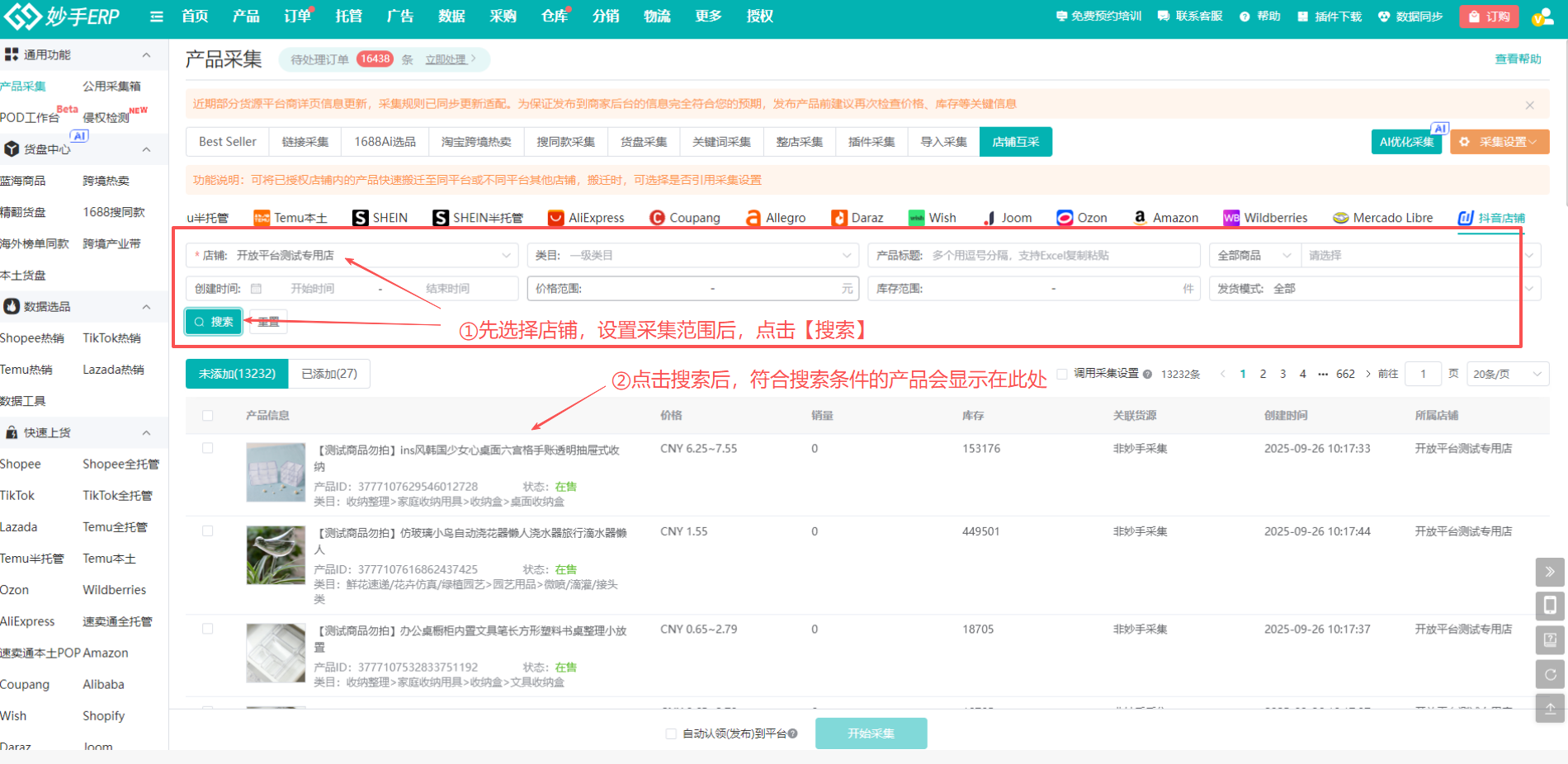
Task: Click the 开始采集 button
Action: point(871,733)
